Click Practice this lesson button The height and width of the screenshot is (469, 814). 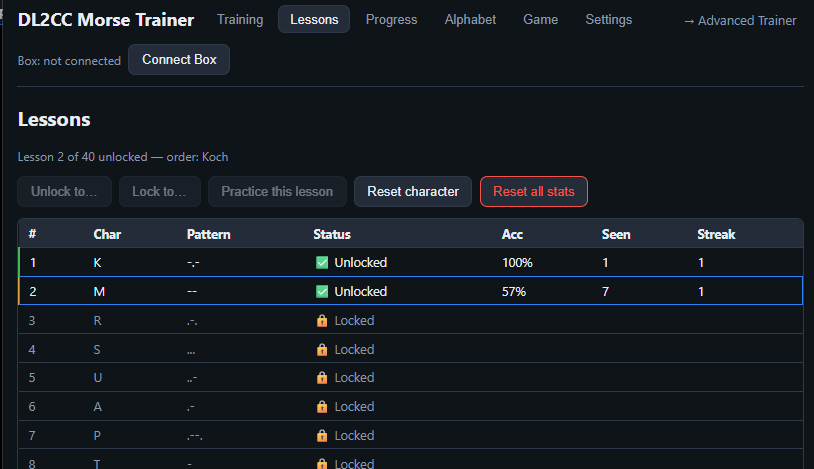tap(277, 192)
